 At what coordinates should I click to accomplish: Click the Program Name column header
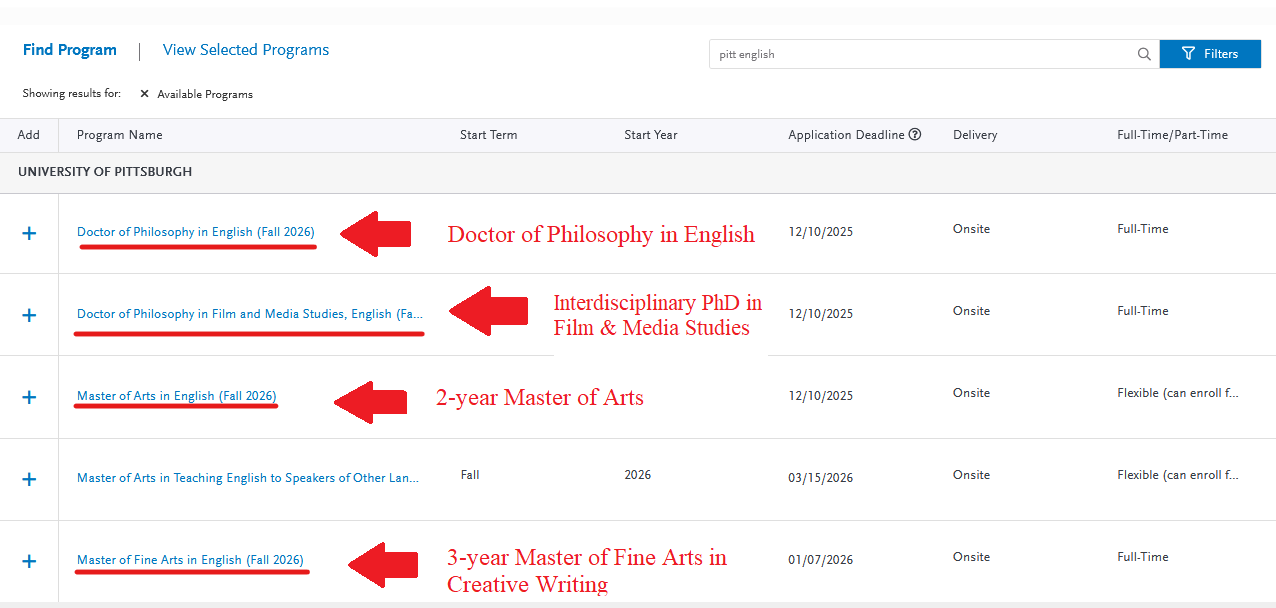119,135
